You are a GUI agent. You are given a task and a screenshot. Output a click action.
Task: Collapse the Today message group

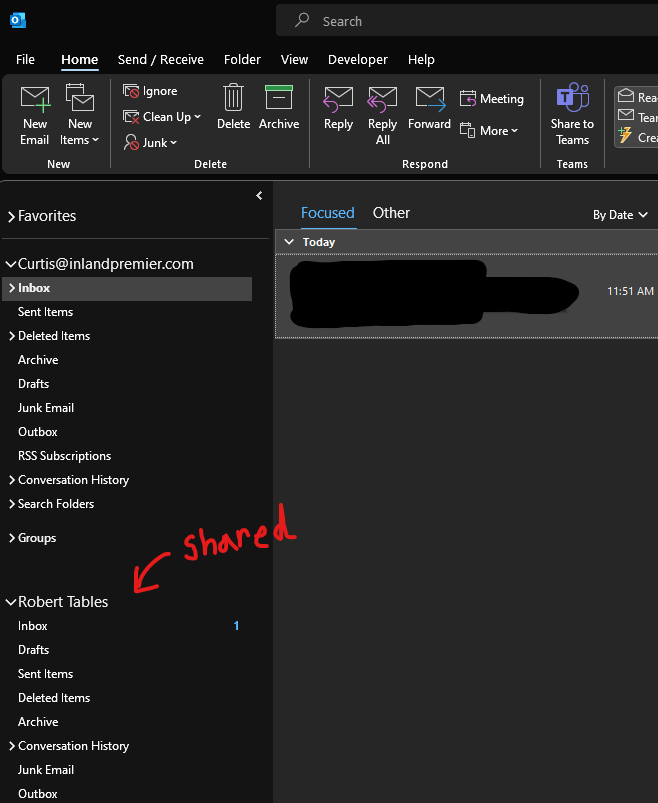point(289,242)
